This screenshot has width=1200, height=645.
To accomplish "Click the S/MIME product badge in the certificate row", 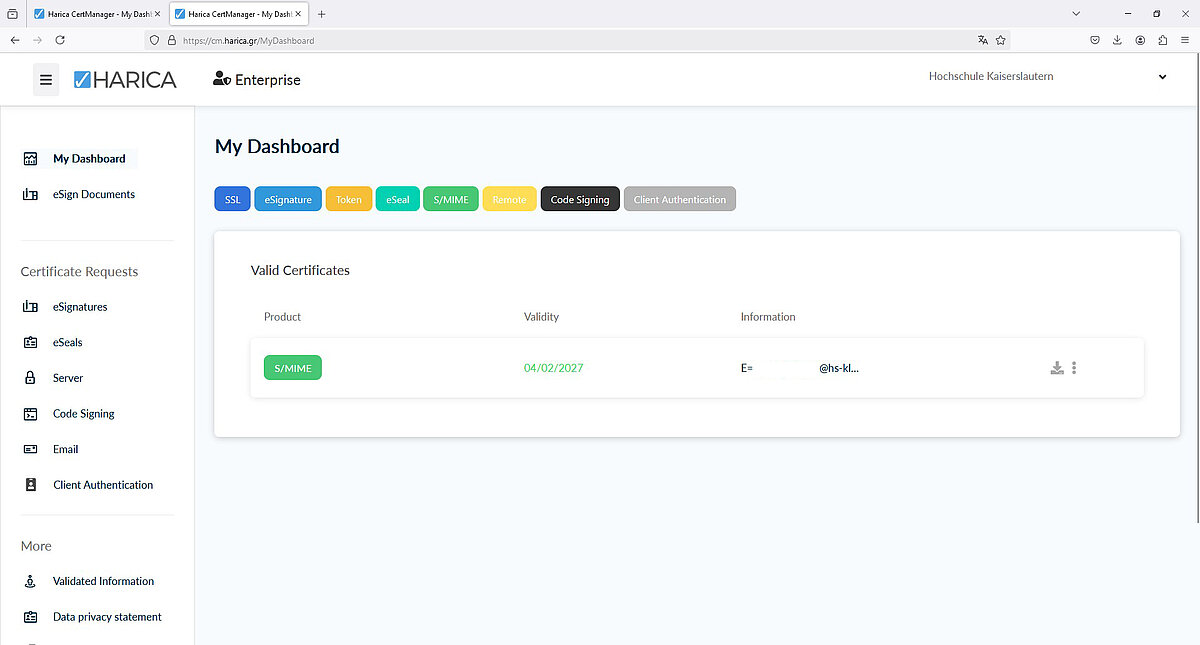I will click(293, 368).
